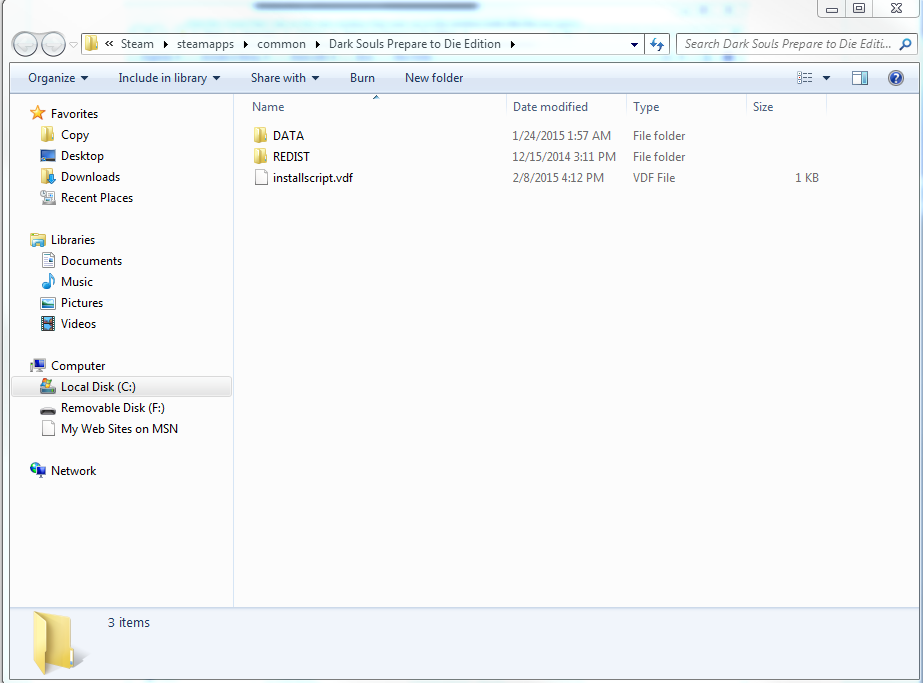923x683 pixels.
Task: Select the DATA folder icon
Action: pos(261,135)
